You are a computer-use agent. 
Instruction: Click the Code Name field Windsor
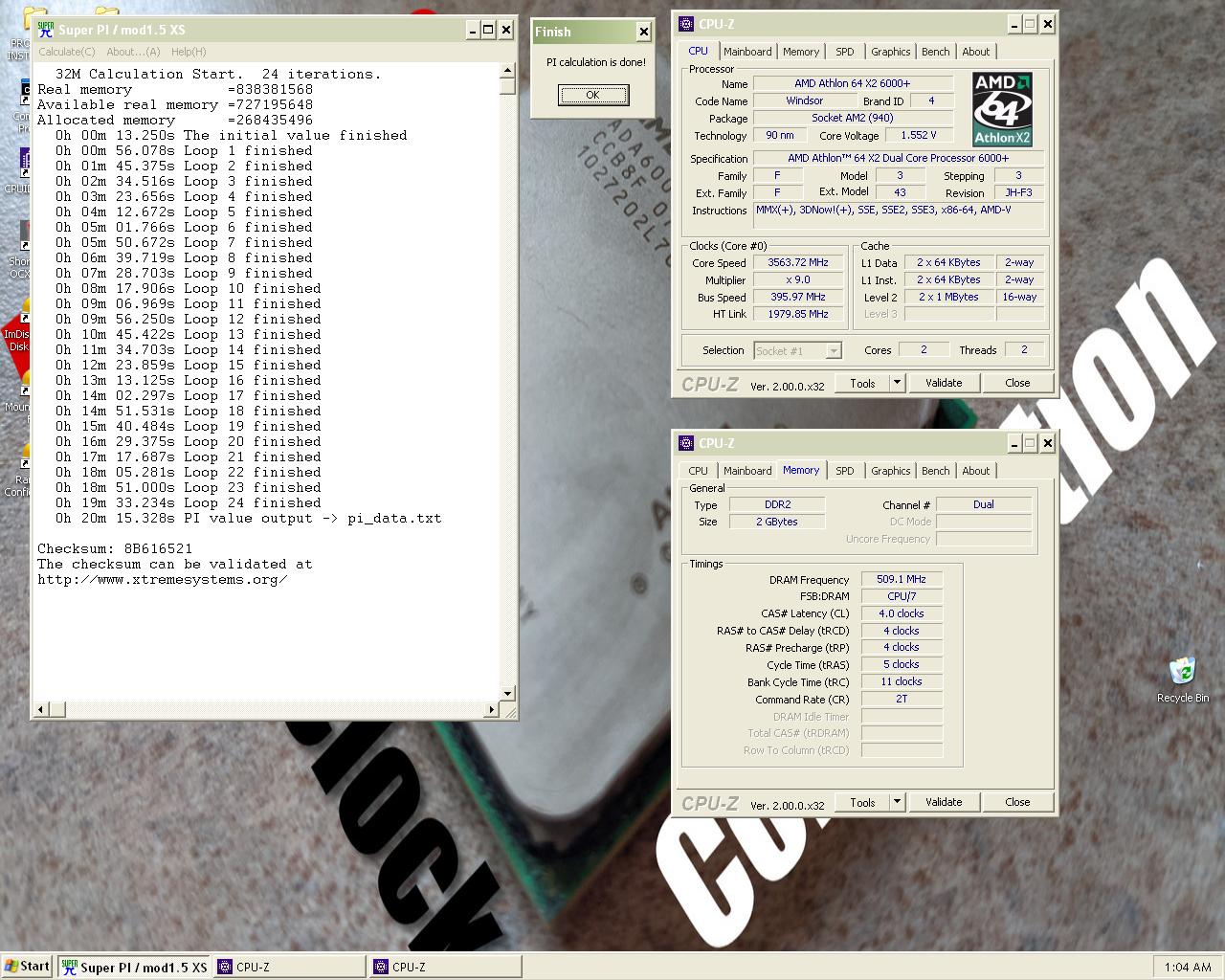tap(805, 101)
